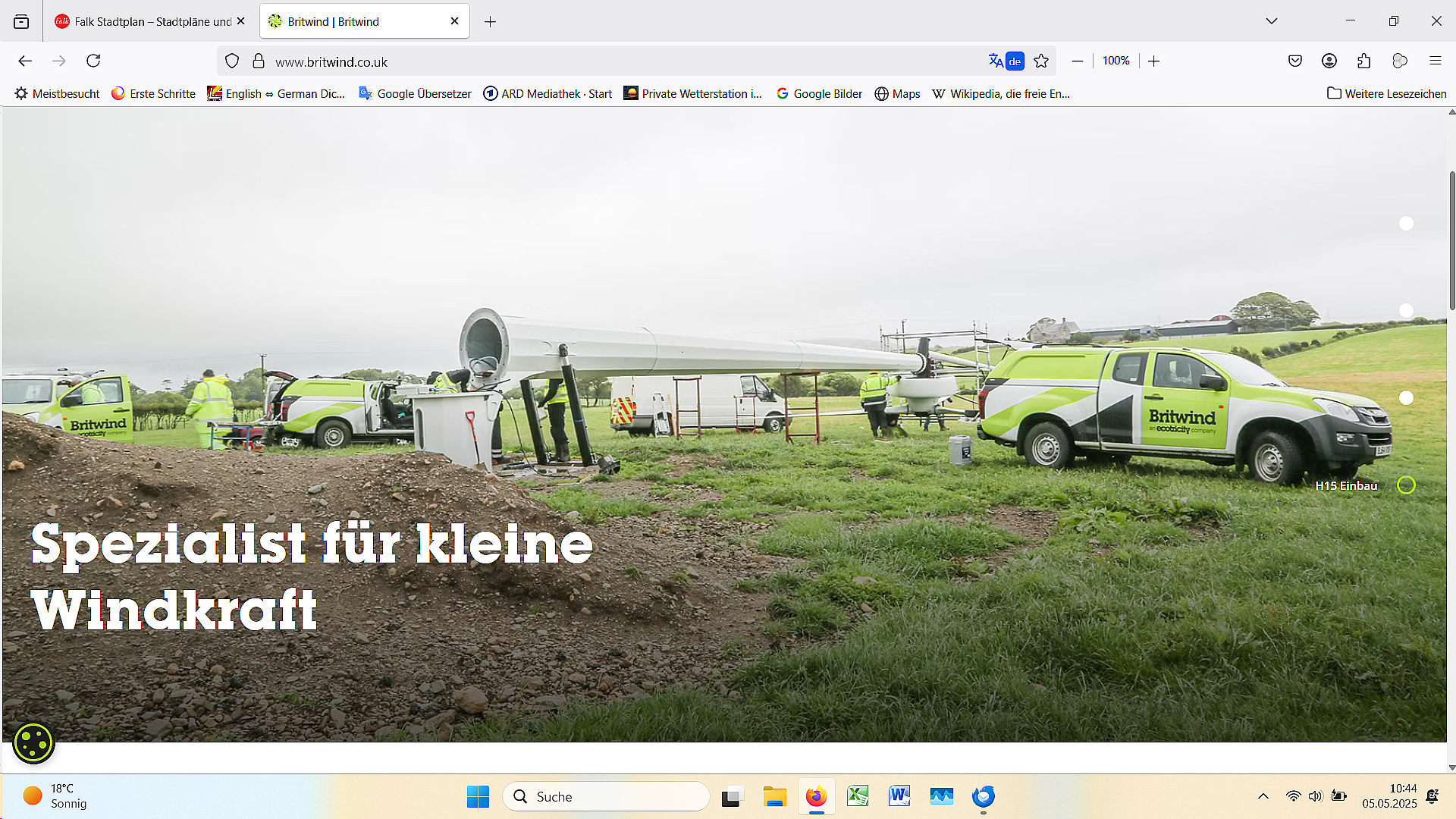This screenshot has height=819, width=1456.
Task: Zoom in with the plus button
Action: coord(1153,61)
